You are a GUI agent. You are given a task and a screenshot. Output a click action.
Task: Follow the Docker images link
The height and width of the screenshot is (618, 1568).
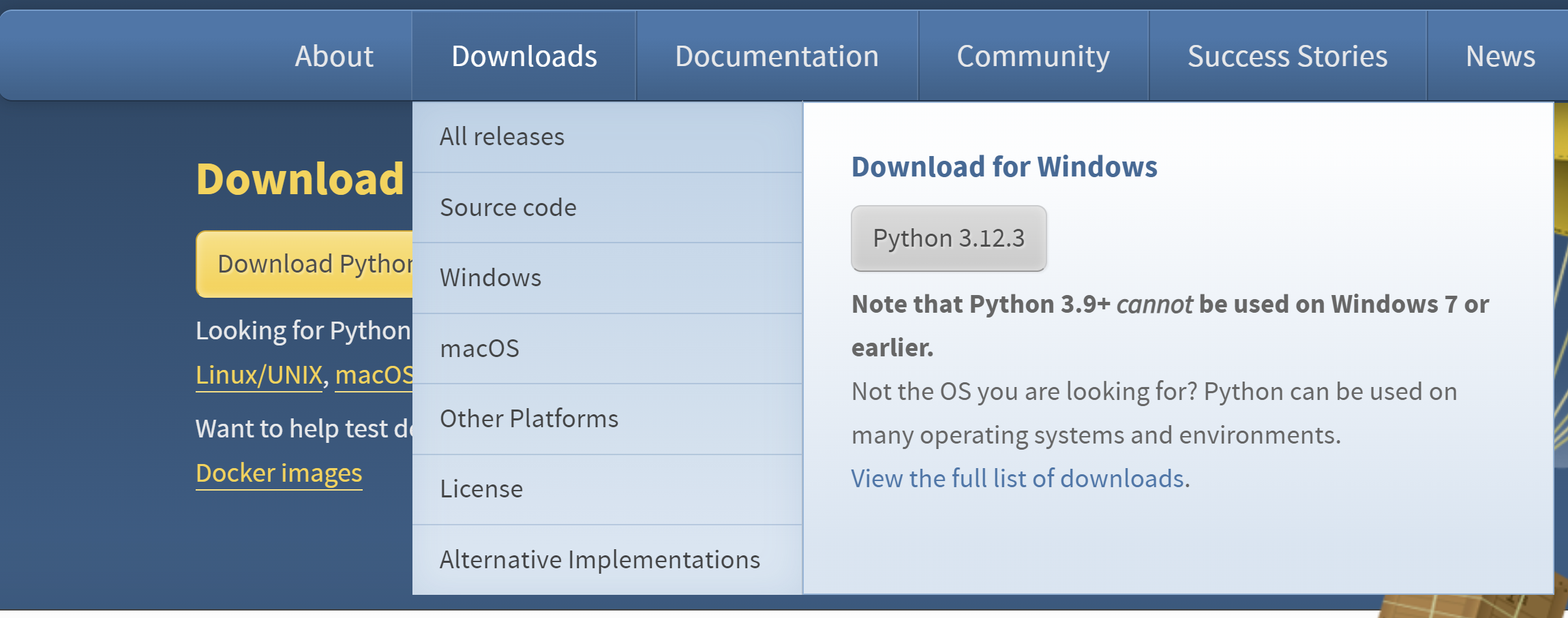279,474
